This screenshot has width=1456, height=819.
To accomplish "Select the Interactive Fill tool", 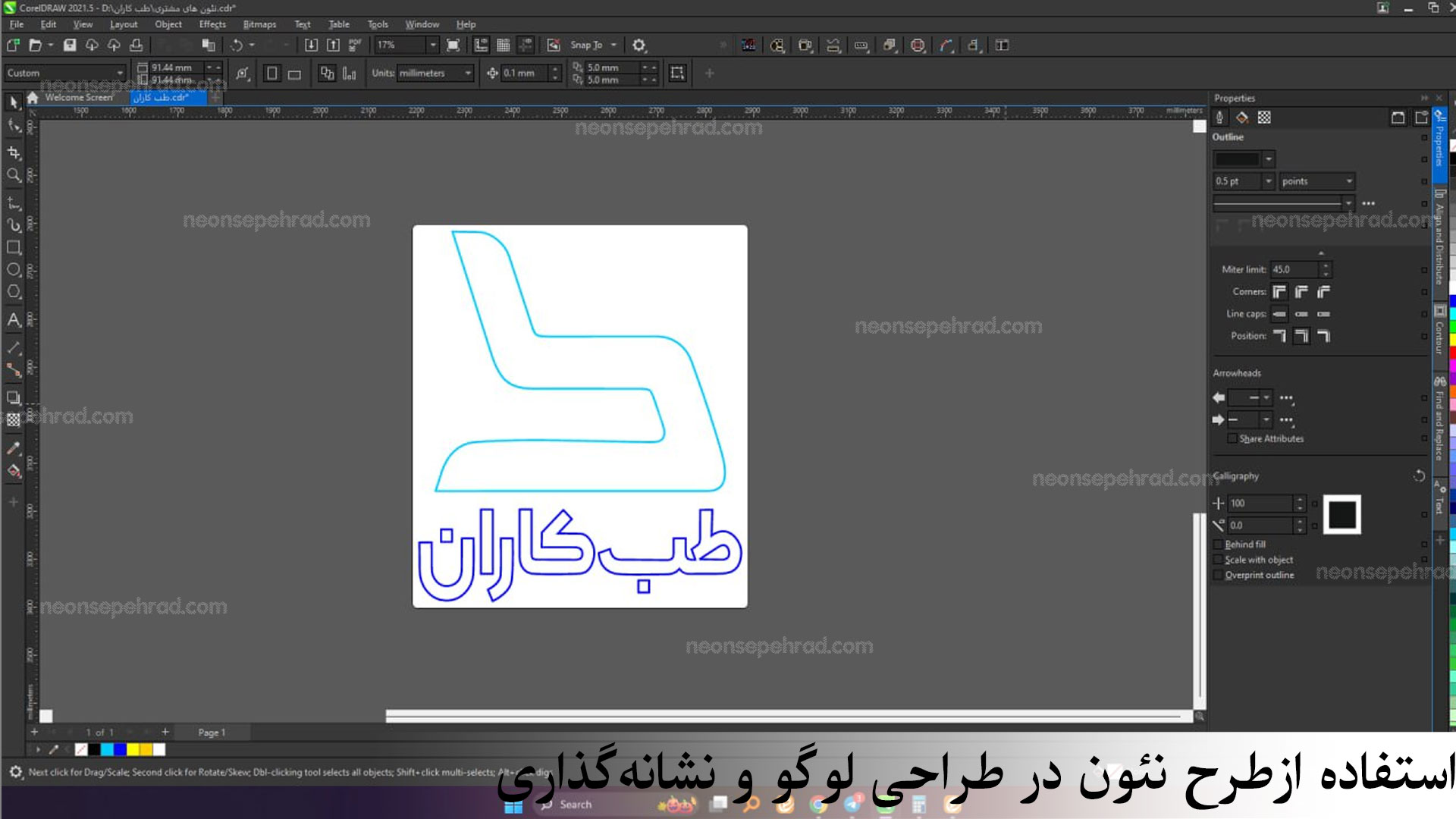I will click(14, 471).
